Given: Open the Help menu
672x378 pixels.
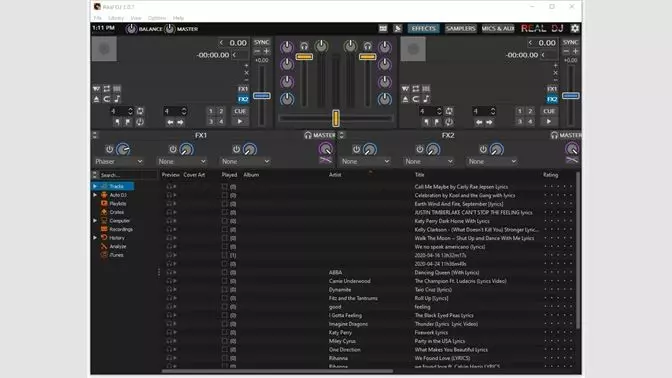Looking at the screenshot, I should pos(178,18).
